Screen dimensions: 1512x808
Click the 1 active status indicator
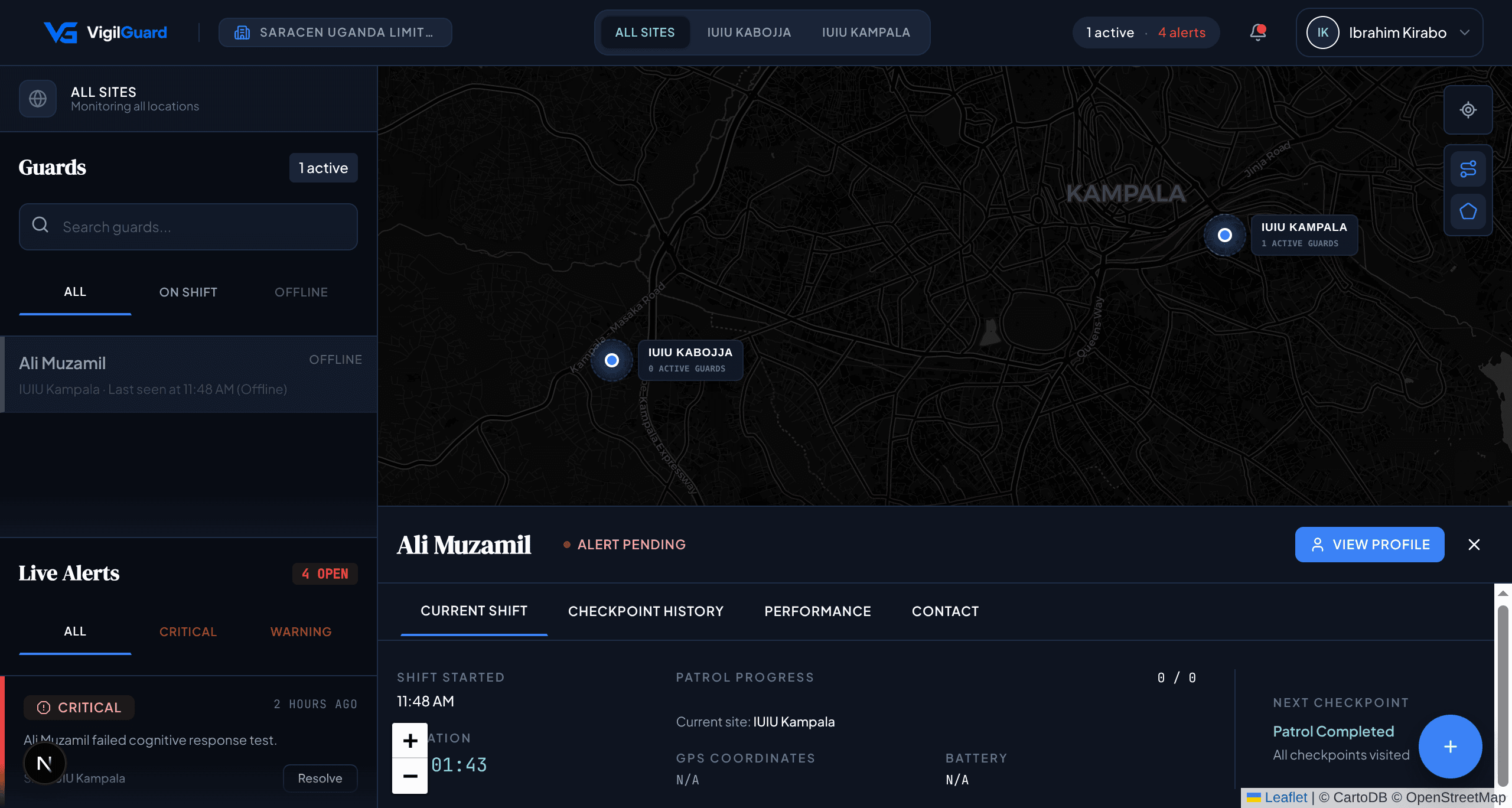click(x=1110, y=32)
